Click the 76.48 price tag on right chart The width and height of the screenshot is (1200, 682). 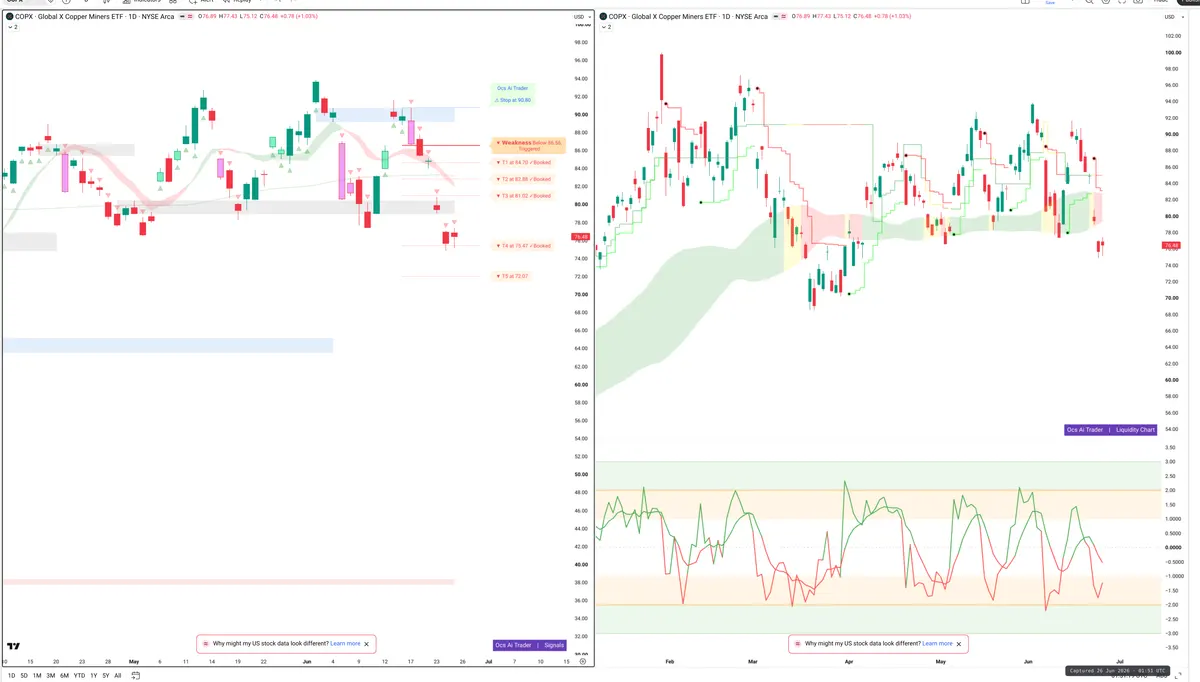click(1169, 245)
